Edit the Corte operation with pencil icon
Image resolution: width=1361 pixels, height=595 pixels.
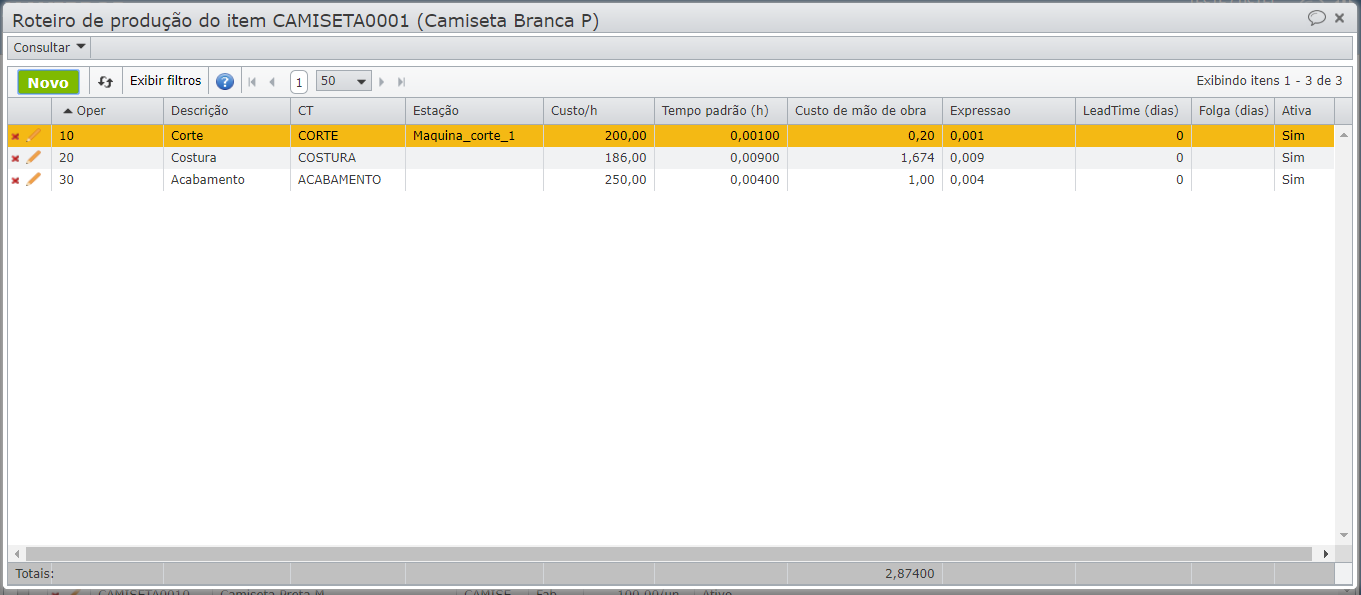pyautogui.click(x=34, y=135)
